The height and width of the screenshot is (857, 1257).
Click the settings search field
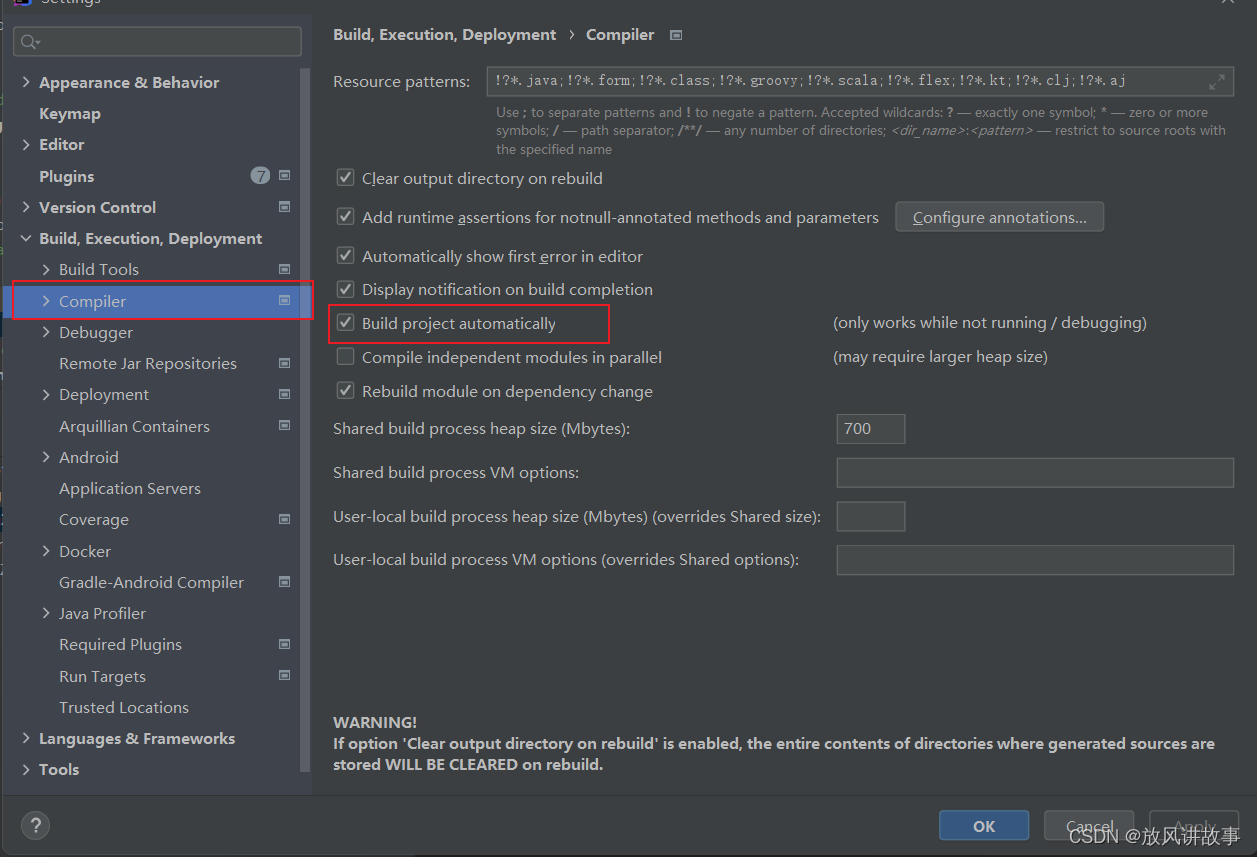pyautogui.click(x=158, y=42)
